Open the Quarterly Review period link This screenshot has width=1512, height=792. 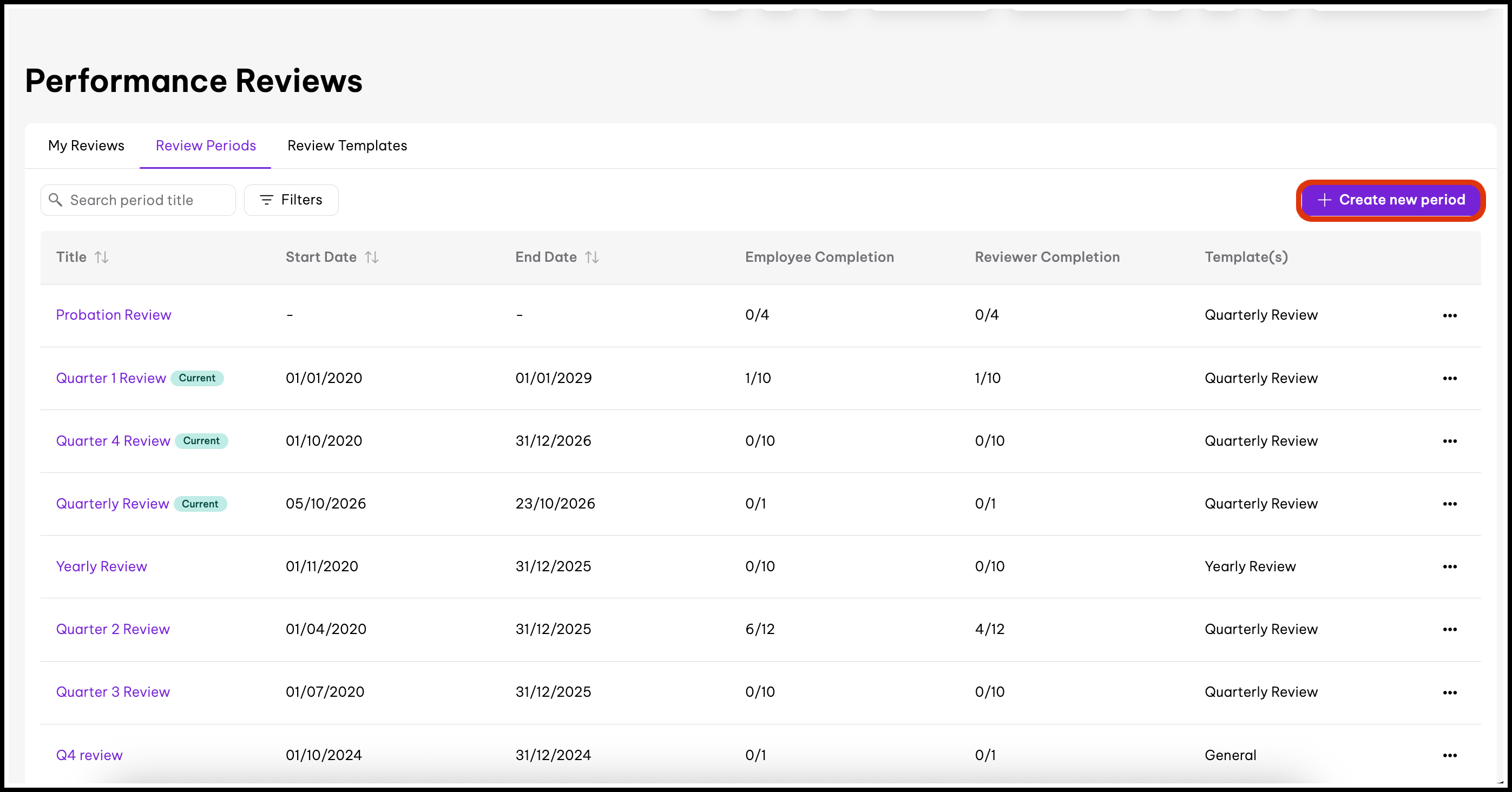point(112,504)
